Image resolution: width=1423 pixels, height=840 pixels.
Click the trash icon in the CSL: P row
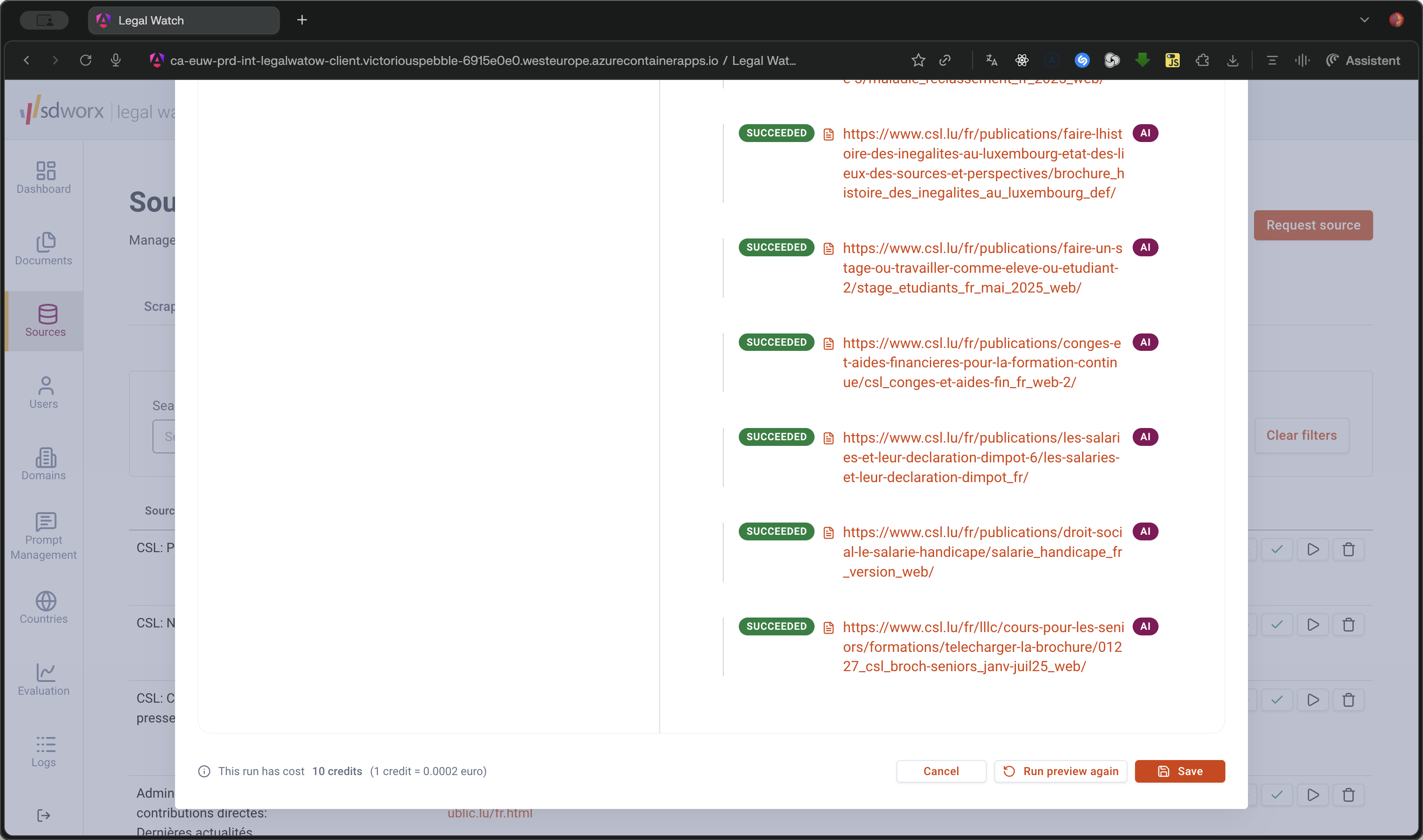coord(1348,549)
